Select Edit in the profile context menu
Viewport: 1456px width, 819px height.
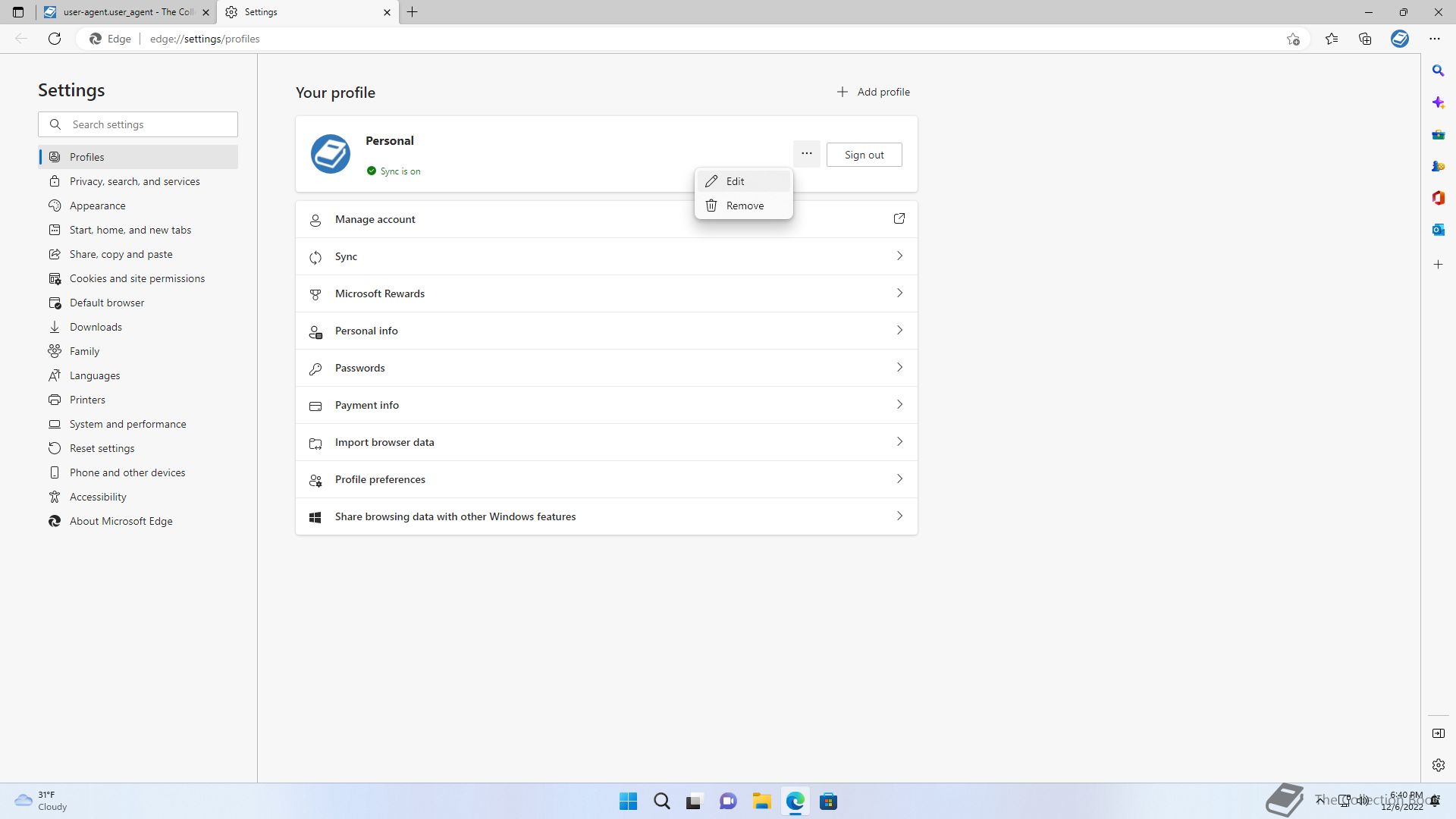743,181
